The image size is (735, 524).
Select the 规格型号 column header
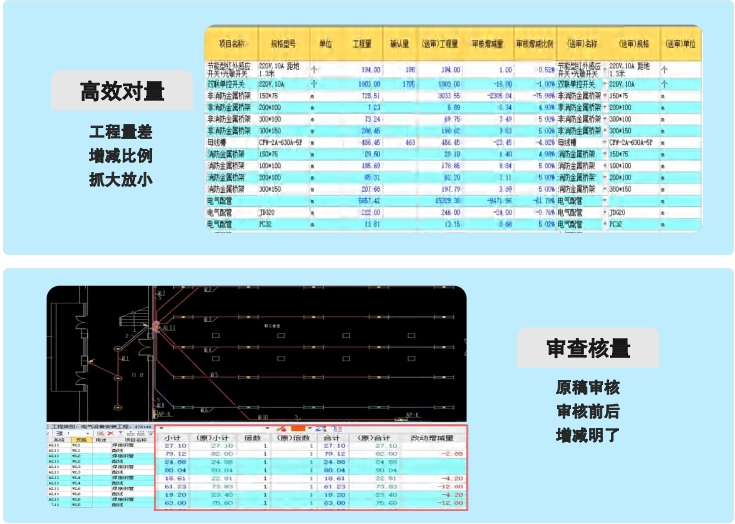pyautogui.click(x=283, y=45)
